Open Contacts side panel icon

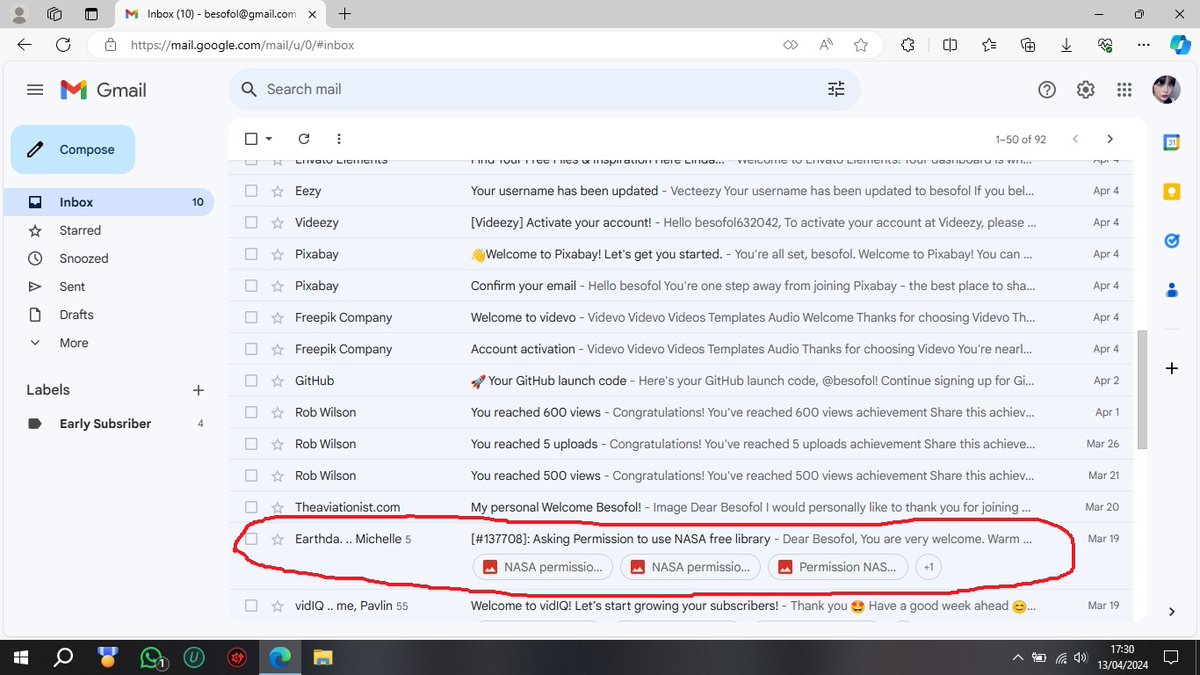coord(1171,290)
